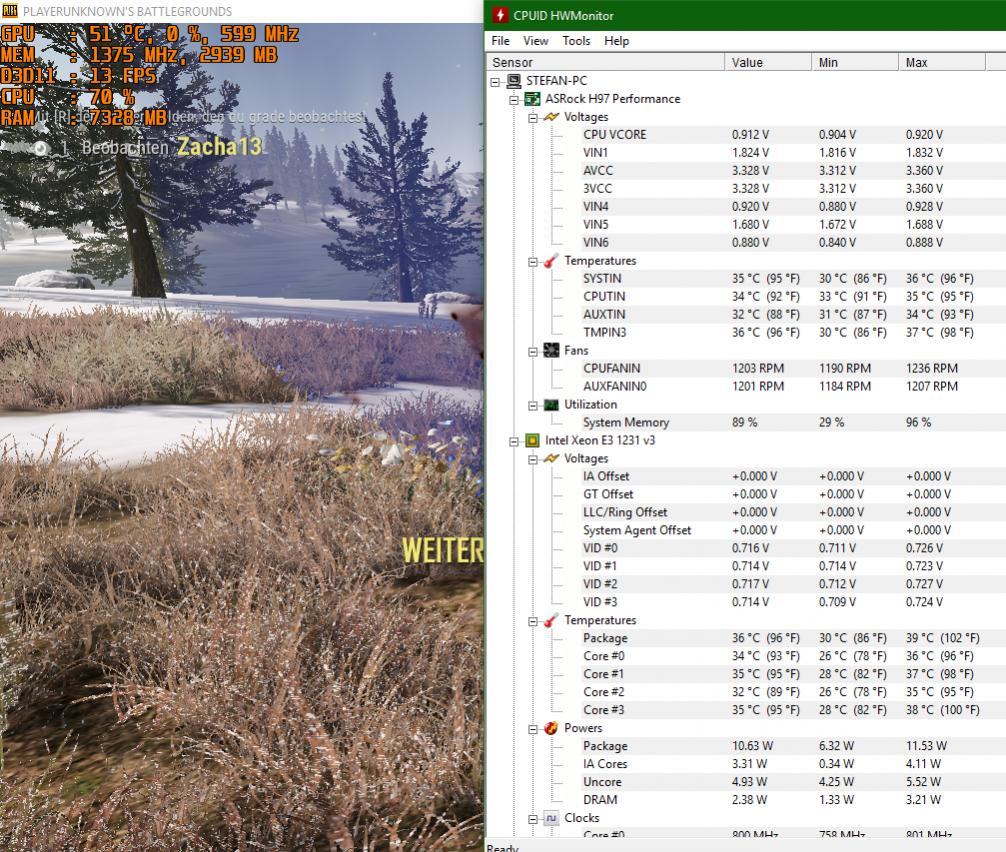Collapse the Xeon Voltages group
This screenshot has width=1006, height=852.
533,459
